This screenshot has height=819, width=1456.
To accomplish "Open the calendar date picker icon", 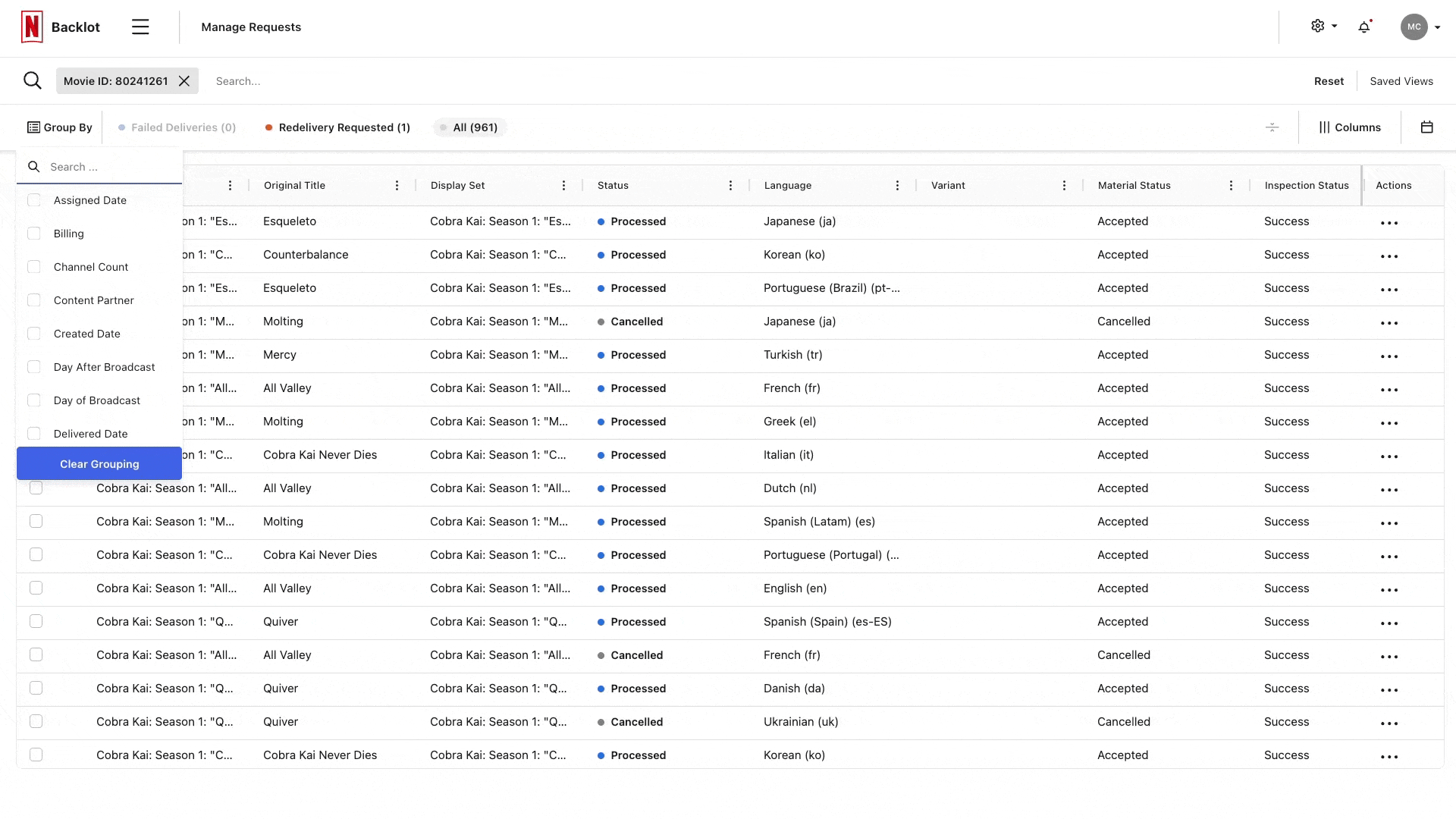I will point(1426,127).
